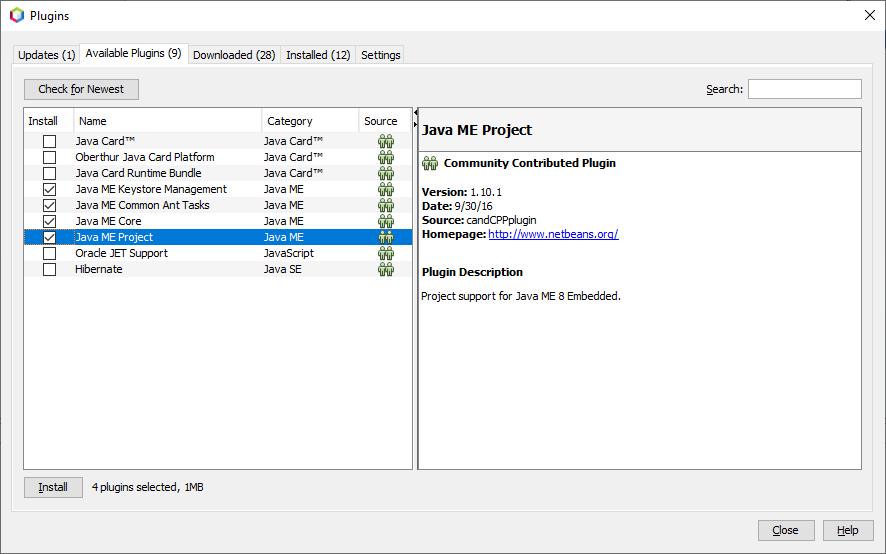Click the source icon in Oberthur Java Card Platform row
Screen dimensions: 886x554
coord(386,157)
